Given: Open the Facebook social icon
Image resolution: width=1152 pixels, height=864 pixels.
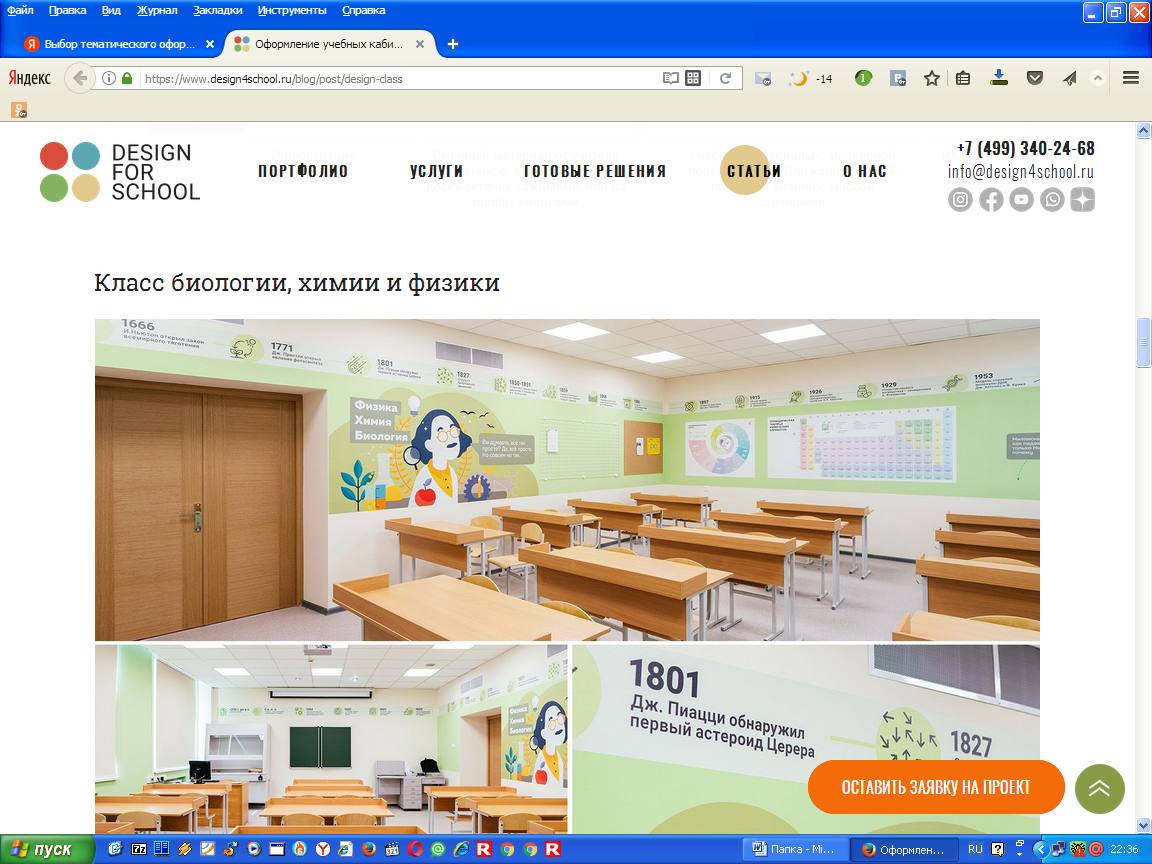Looking at the screenshot, I should point(991,200).
